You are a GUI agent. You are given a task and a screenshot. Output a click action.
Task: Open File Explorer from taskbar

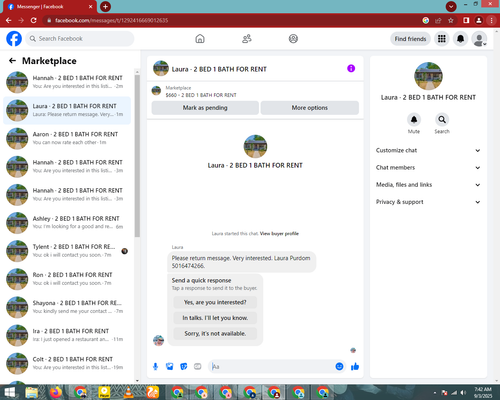tap(32, 392)
